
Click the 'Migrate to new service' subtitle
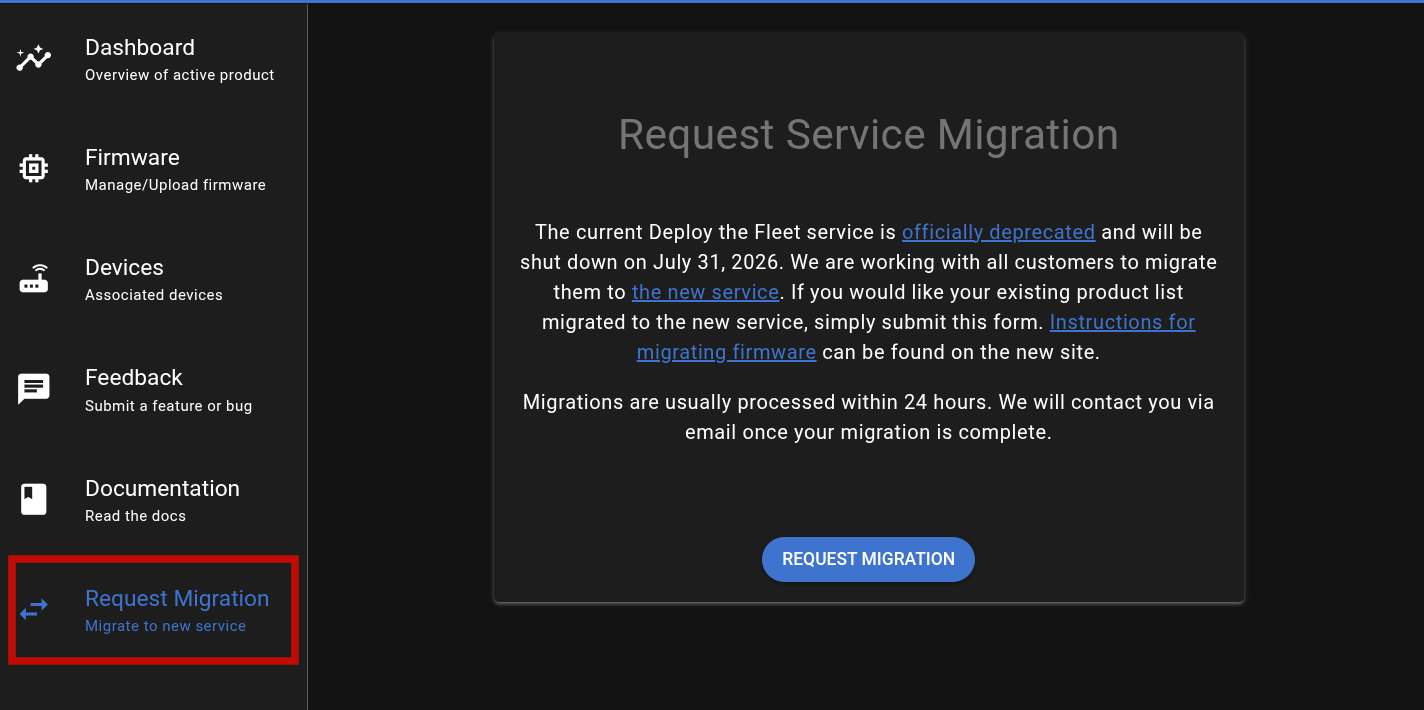(x=164, y=625)
